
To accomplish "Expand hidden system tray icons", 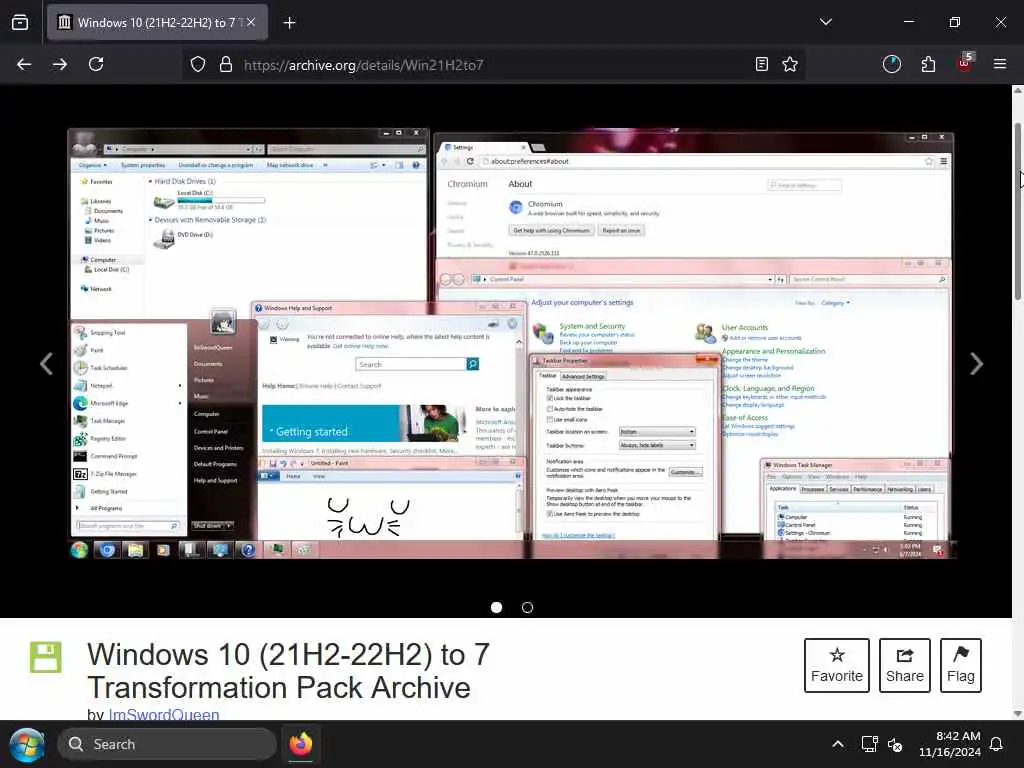I will tap(838, 744).
